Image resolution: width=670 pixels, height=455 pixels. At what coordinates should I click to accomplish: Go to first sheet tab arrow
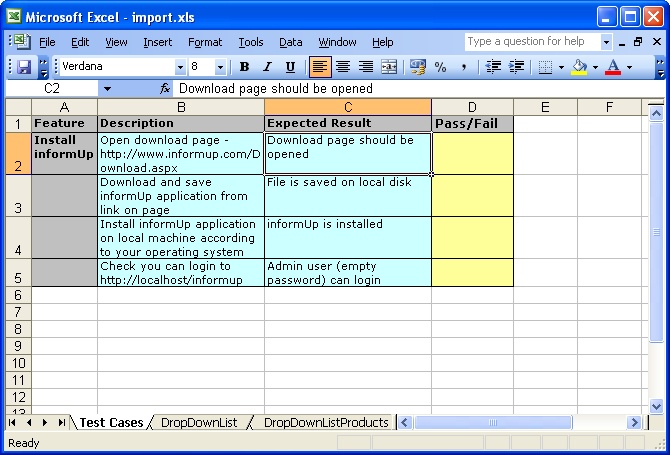(12, 423)
